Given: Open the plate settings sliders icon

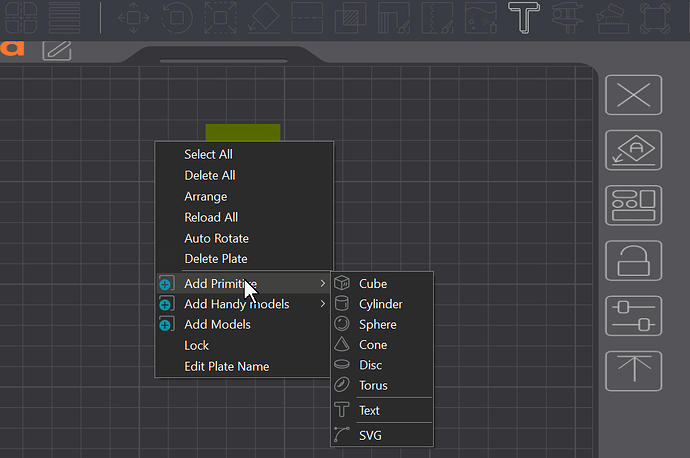Looking at the screenshot, I should [x=634, y=316].
